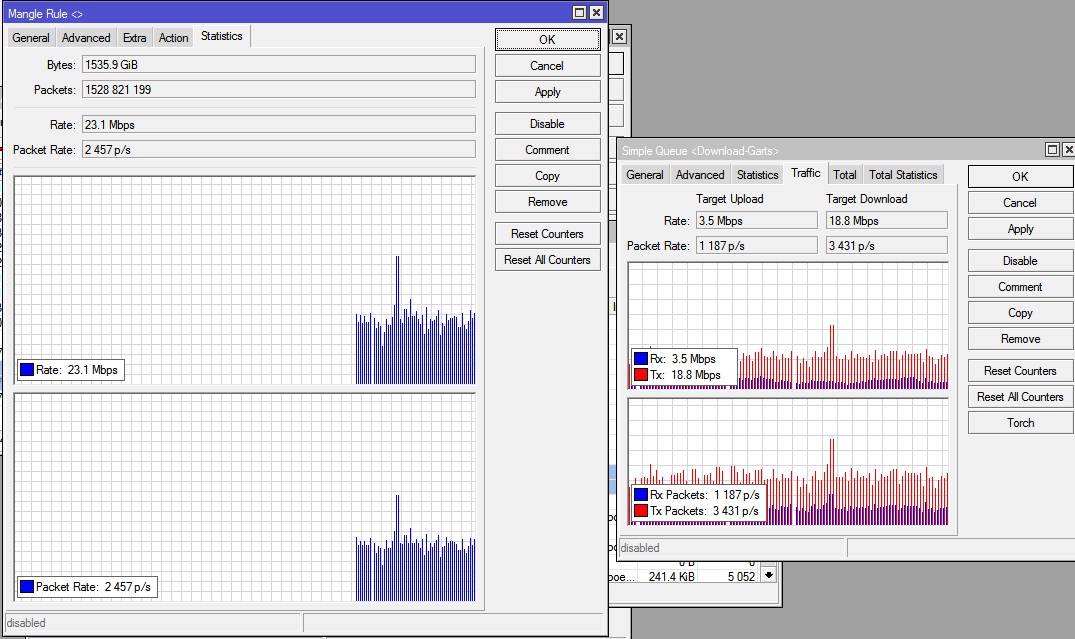Select Packet Rate field 2 457 p/s

click(279, 149)
